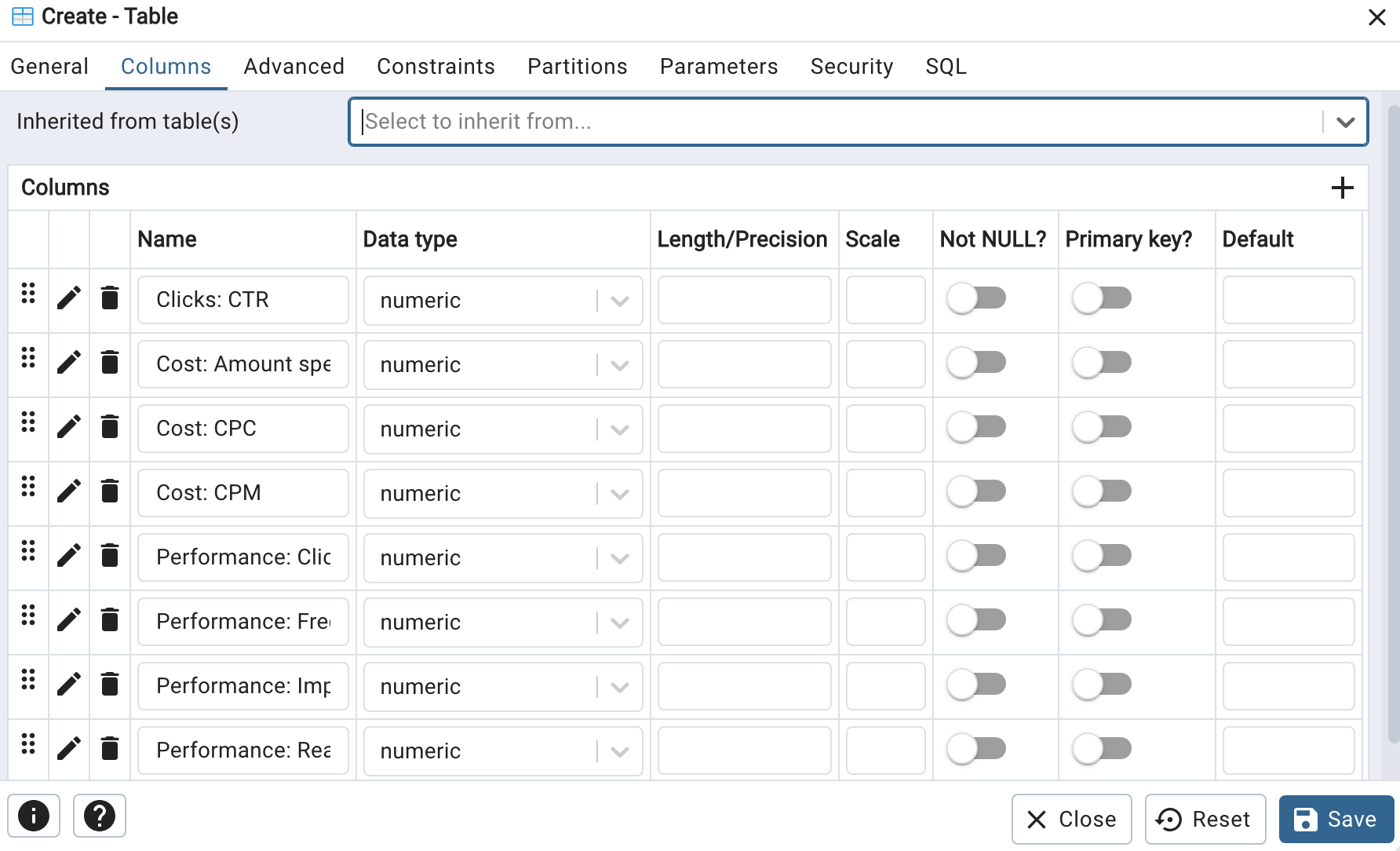Viewport: 1400px width, 851px height.
Task: Click drag handle of Clicks: CTR row
Action: point(28,293)
